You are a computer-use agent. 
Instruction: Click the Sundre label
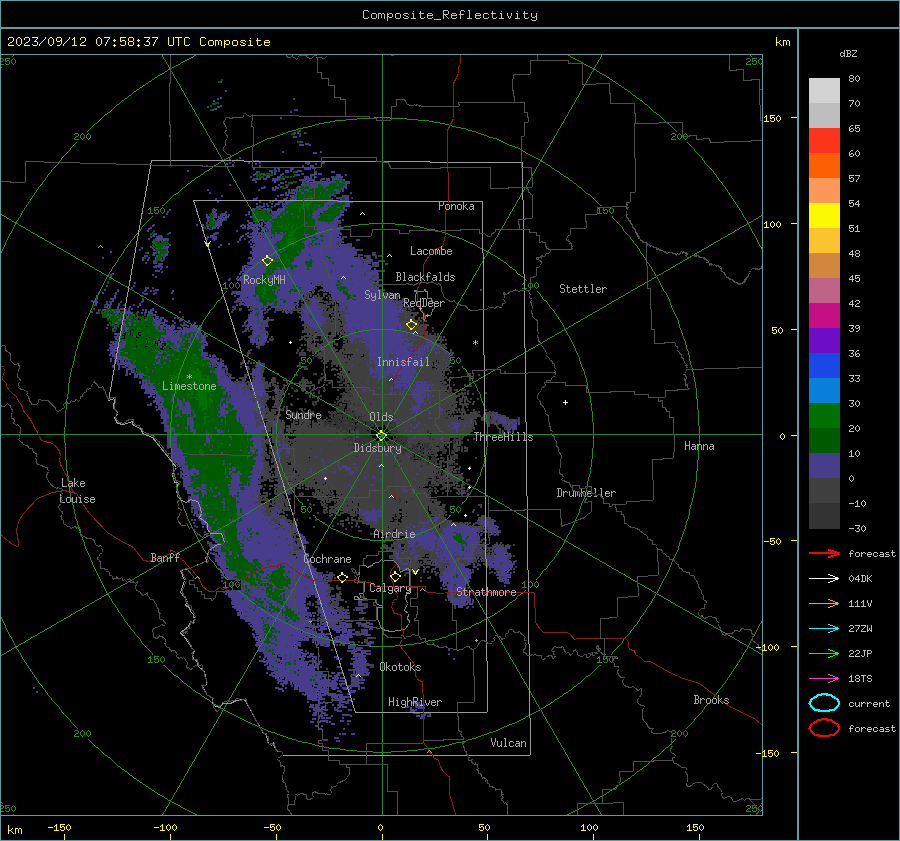pos(303,414)
